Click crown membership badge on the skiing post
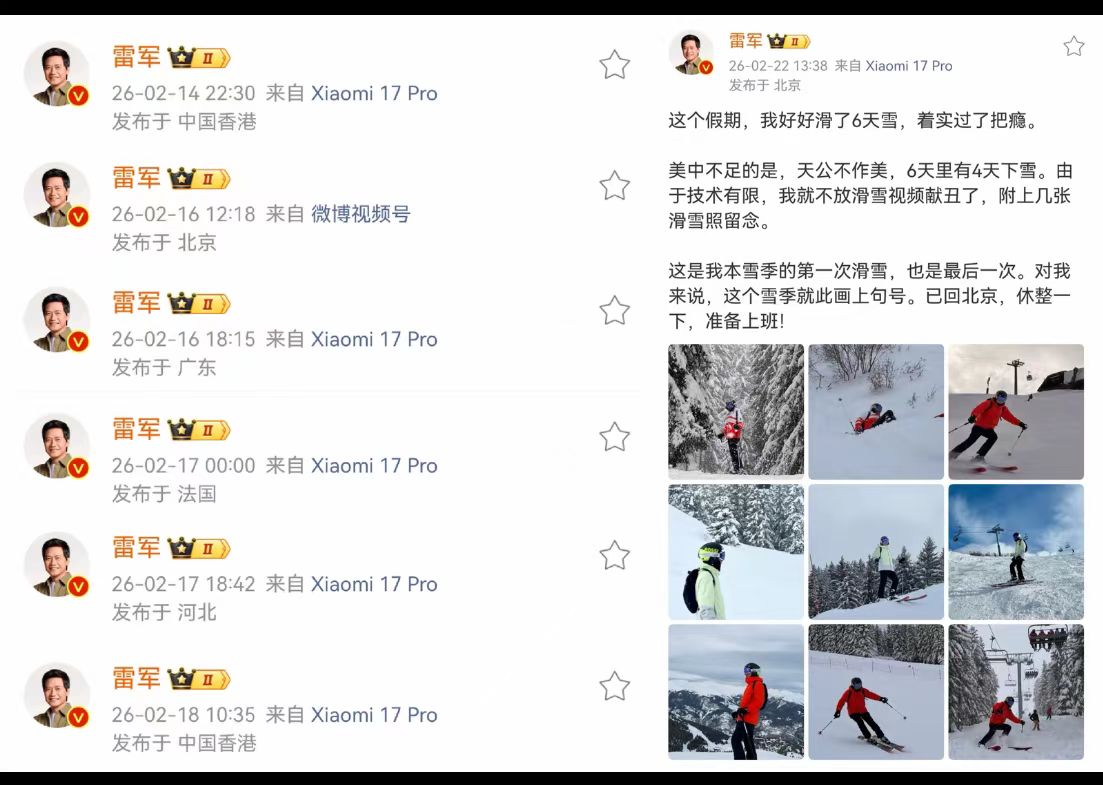Screen dimensions: 1103x785 tap(789, 42)
